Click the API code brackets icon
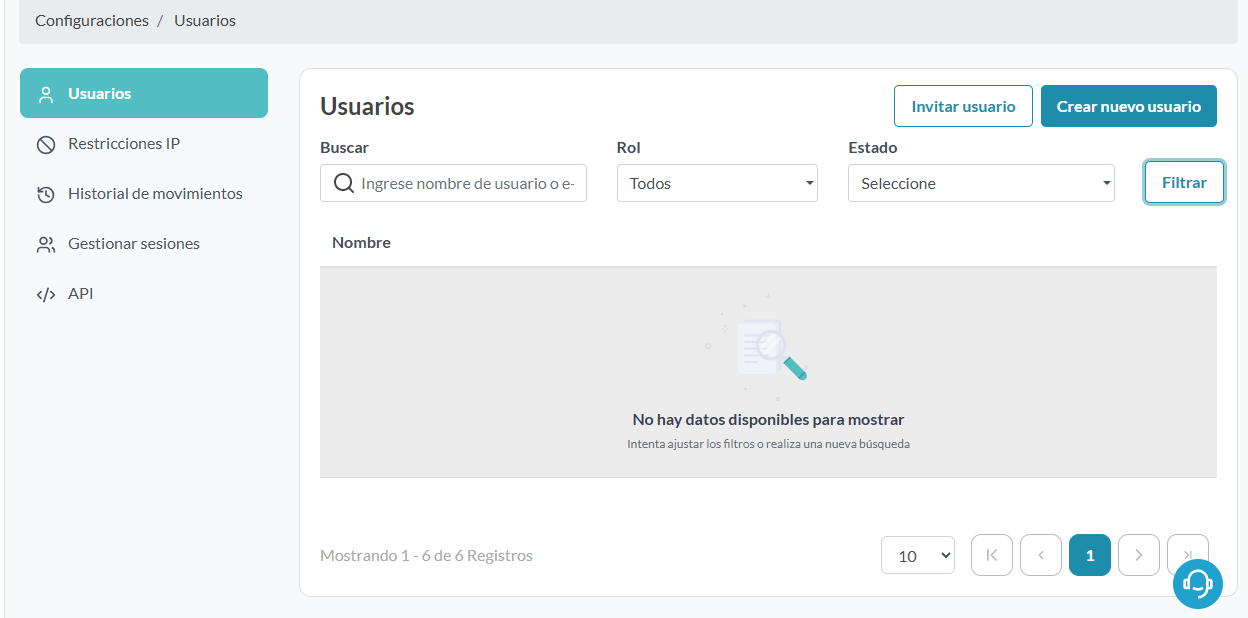 pos(45,294)
